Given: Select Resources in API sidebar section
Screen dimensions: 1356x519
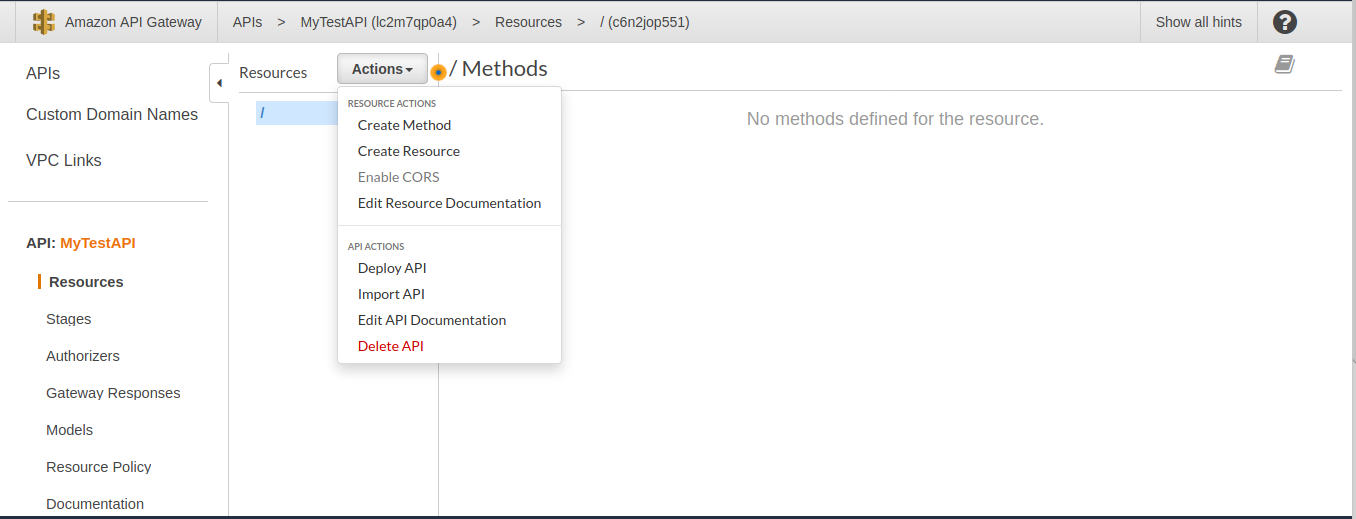Looking at the screenshot, I should [x=86, y=282].
